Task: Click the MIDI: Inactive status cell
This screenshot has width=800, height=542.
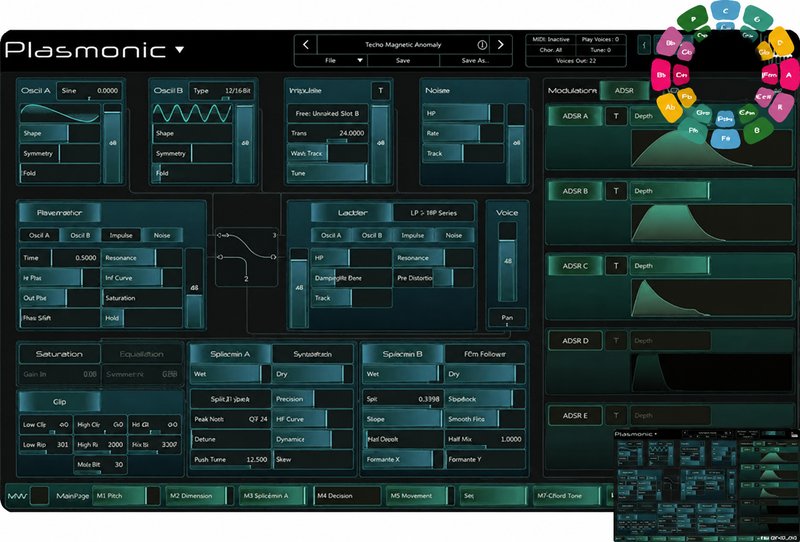Action: [x=551, y=39]
